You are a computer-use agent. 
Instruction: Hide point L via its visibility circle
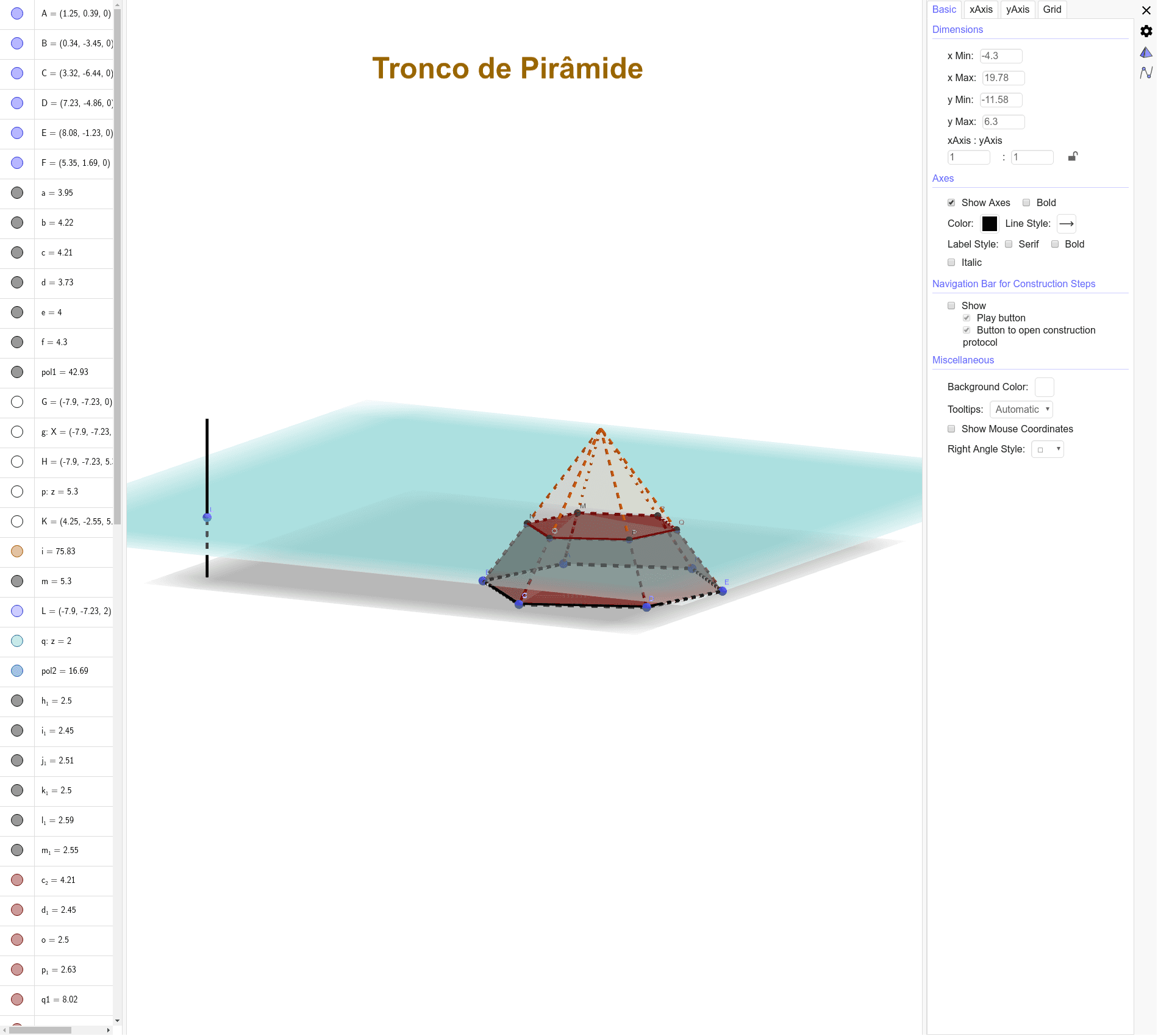click(17, 611)
